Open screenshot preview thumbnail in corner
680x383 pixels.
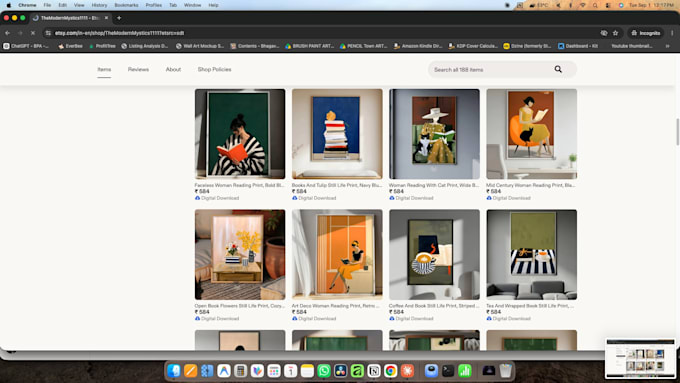(x=640, y=359)
